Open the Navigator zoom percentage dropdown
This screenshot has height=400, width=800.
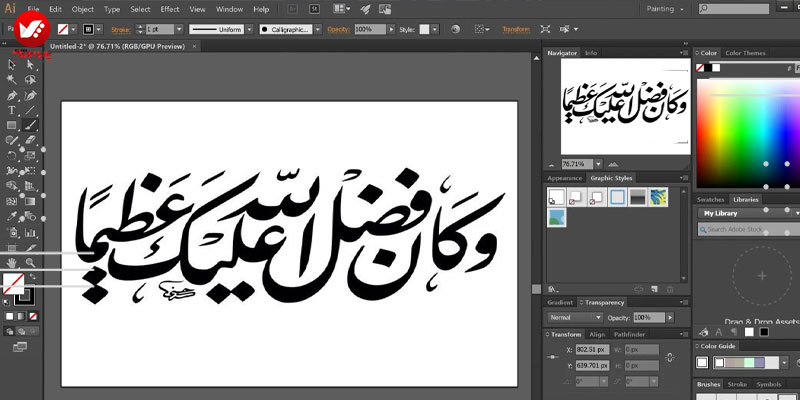point(598,164)
